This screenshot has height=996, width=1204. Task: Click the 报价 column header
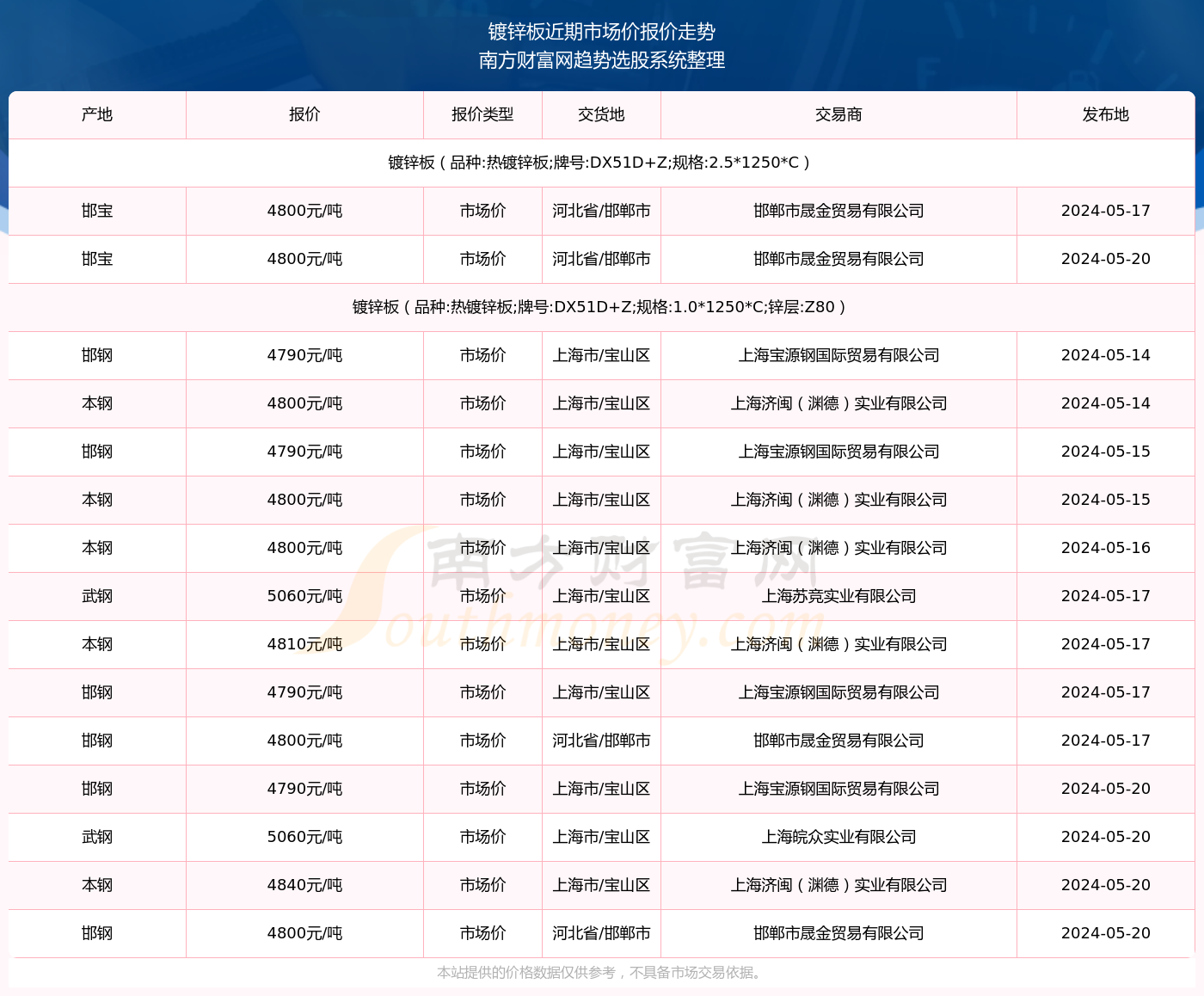tap(304, 114)
